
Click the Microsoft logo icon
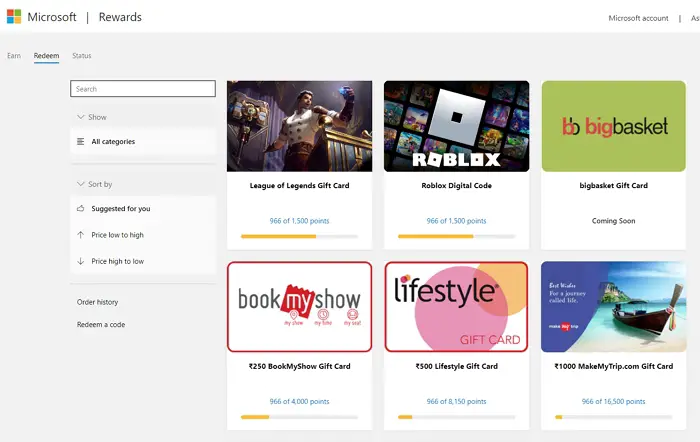[x=14, y=17]
